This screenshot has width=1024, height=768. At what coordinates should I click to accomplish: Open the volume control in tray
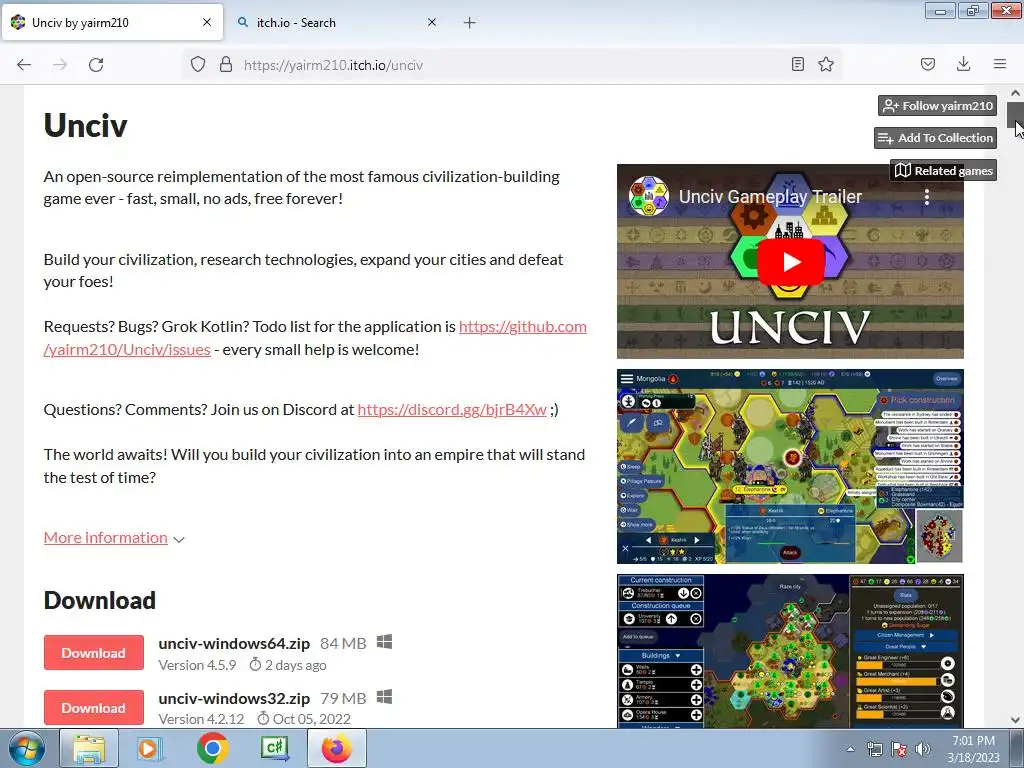(x=922, y=749)
